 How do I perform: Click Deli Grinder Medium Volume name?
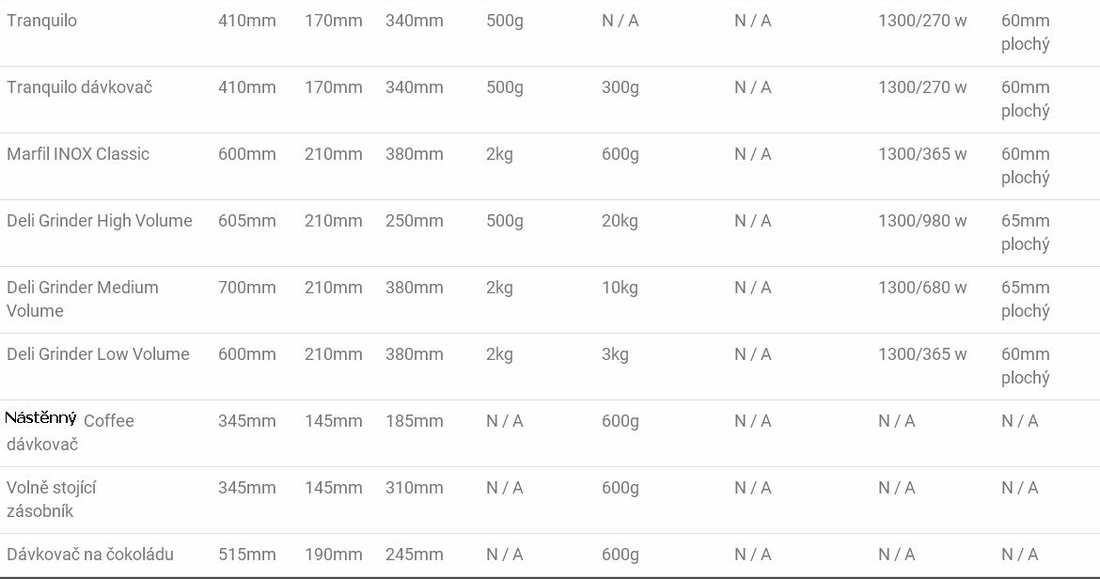click(x=83, y=299)
